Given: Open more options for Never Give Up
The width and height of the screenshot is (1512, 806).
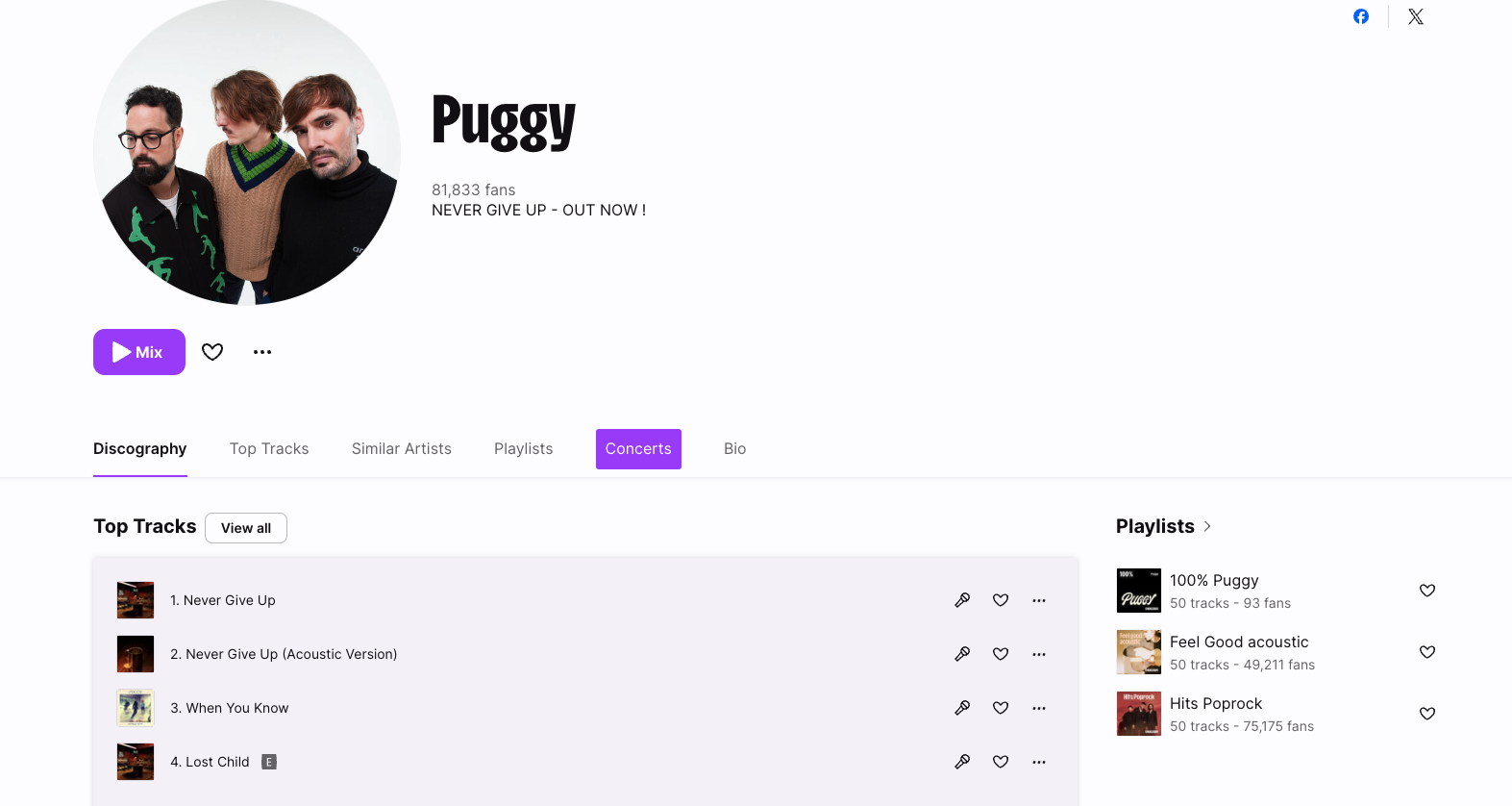Looking at the screenshot, I should pyautogui.click(x=1039, y=600).
